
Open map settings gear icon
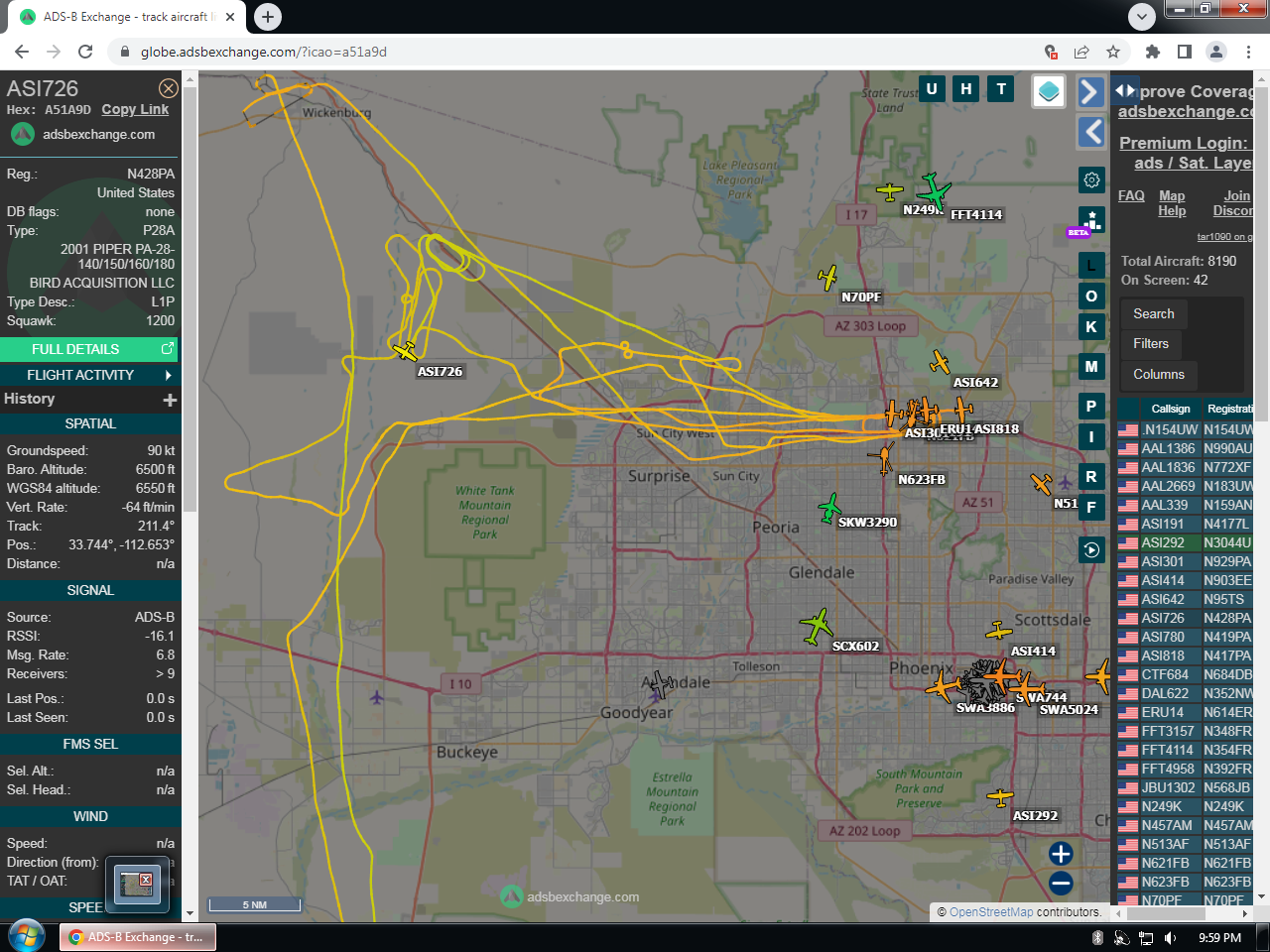point(1091,179)
